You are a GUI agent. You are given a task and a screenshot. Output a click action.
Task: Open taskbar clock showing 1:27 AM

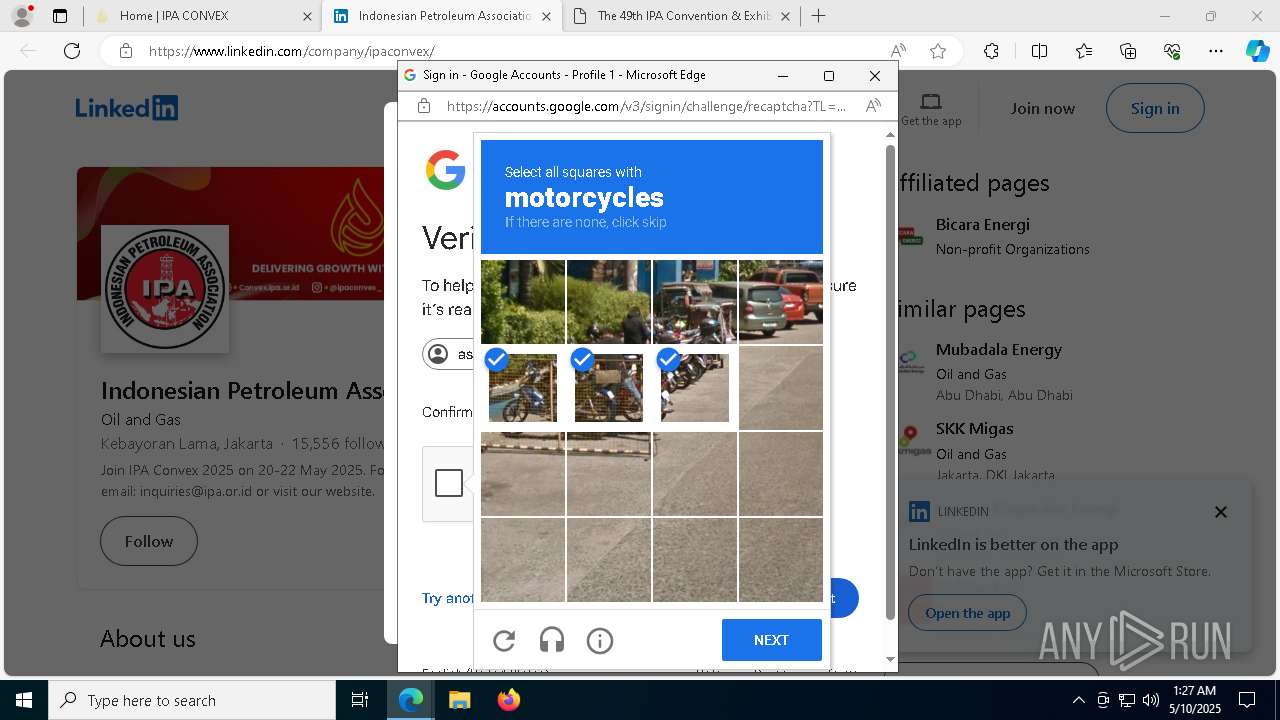pos(1195,700)
